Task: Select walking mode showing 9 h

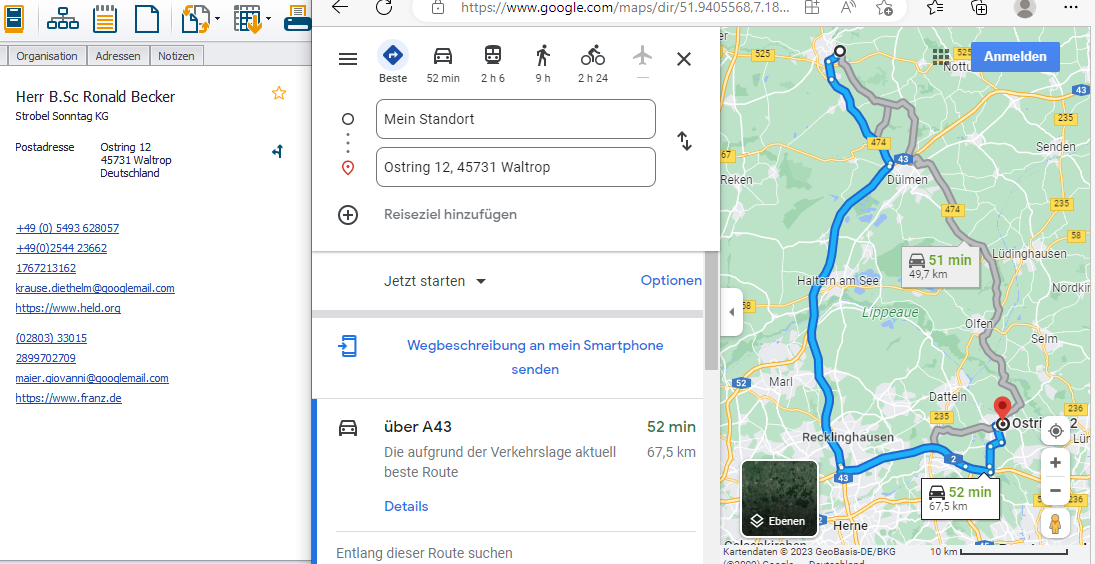Action: tap(543, 64)
